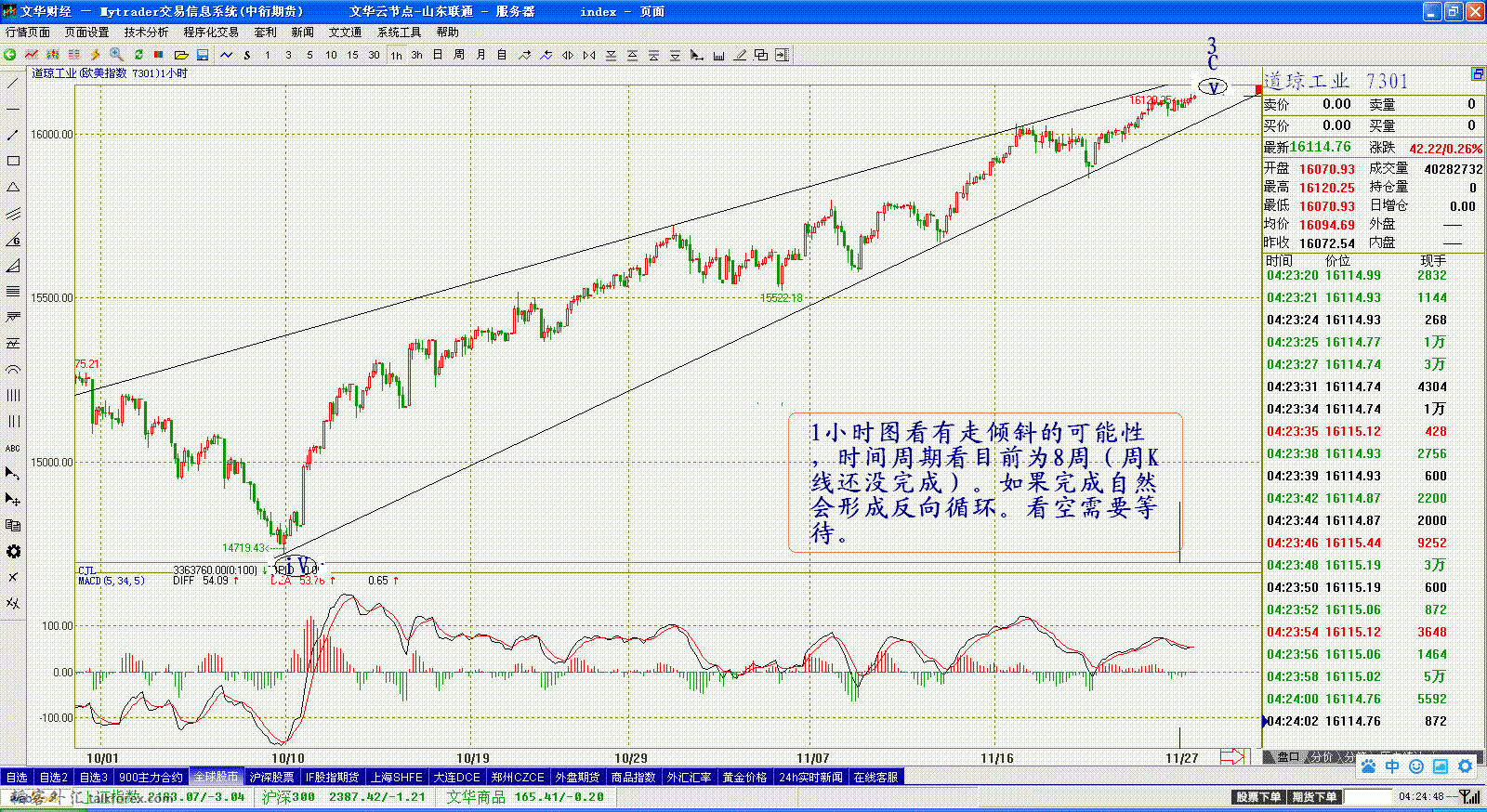Select the 3h period button
1487x812 pixels.
pos(416,55)
